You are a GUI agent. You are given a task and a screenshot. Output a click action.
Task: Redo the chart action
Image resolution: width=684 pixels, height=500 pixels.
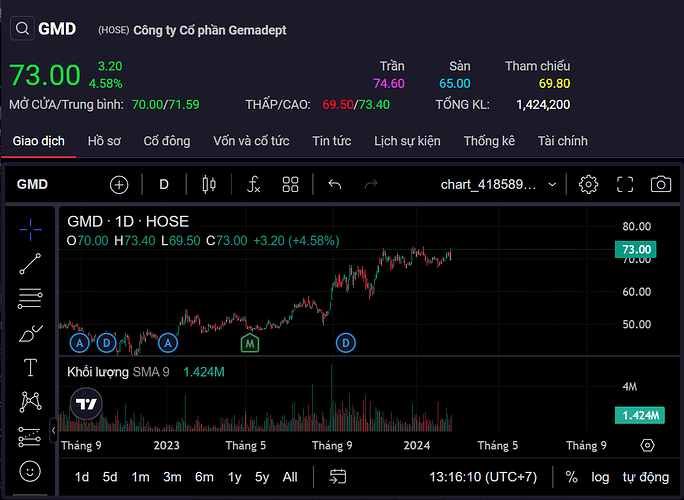(x=371, y=185)
